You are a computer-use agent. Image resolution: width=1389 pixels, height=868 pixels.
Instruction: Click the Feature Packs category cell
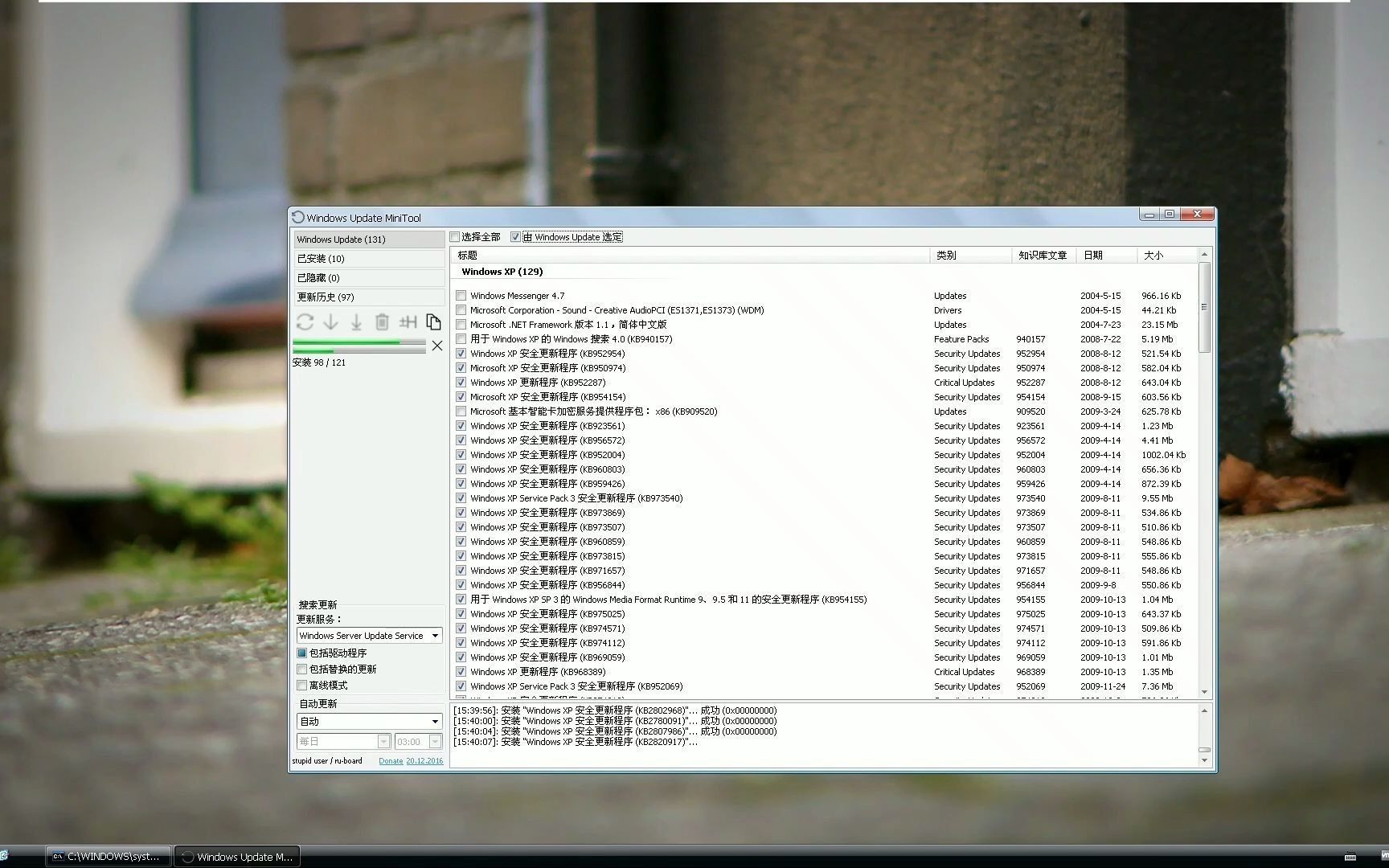click(x=961, y=339)
